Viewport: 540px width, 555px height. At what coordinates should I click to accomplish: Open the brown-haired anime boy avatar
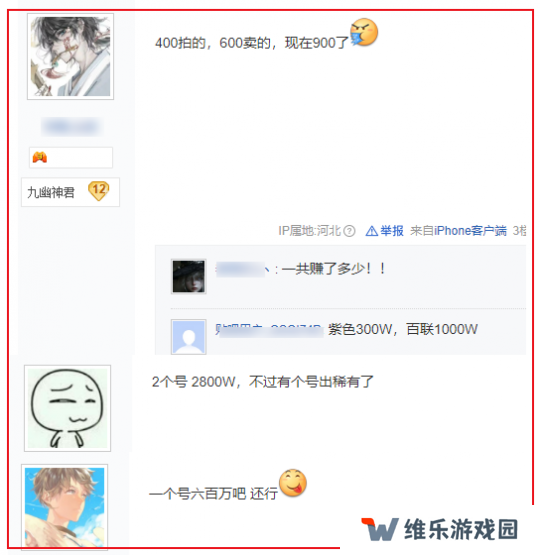point(64,508)
